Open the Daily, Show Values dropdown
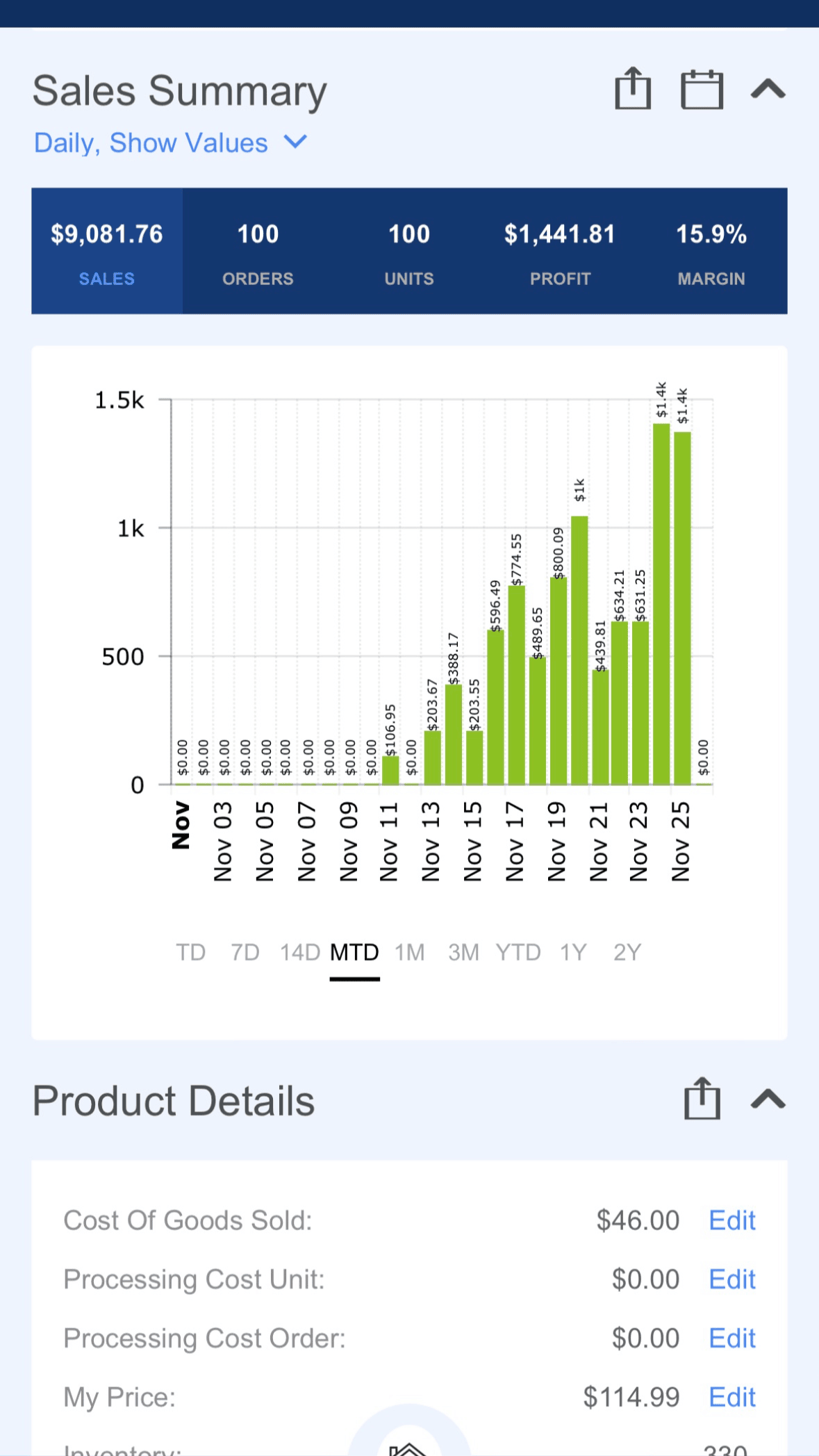The width and height of the screenshot is (819, 1456). pyautogui.click(x=170, y=143)
